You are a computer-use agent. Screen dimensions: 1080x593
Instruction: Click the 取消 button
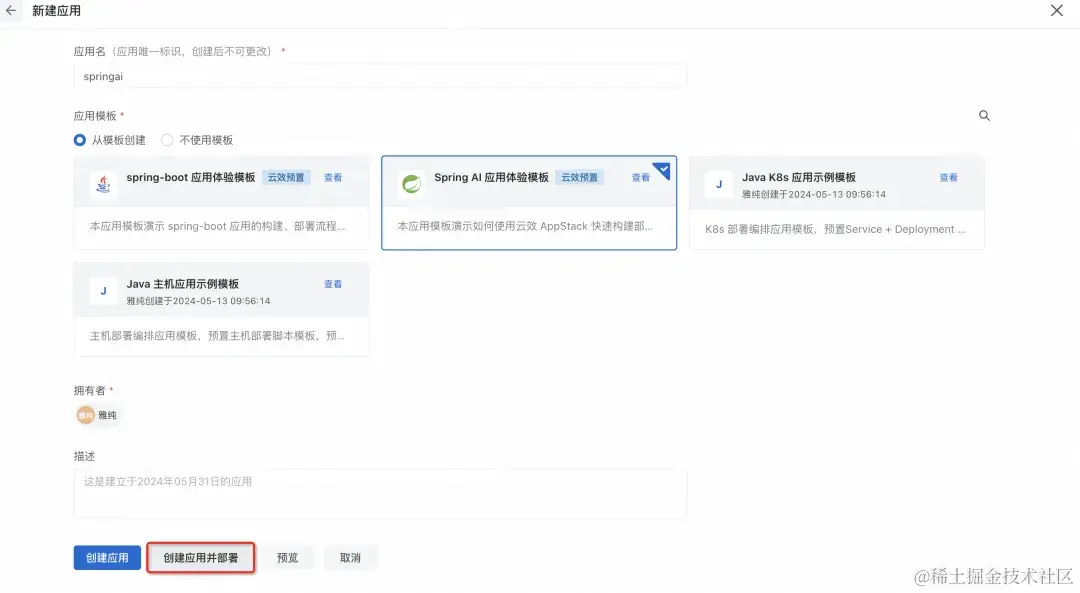pyautogui.click(x=350, y=558)
